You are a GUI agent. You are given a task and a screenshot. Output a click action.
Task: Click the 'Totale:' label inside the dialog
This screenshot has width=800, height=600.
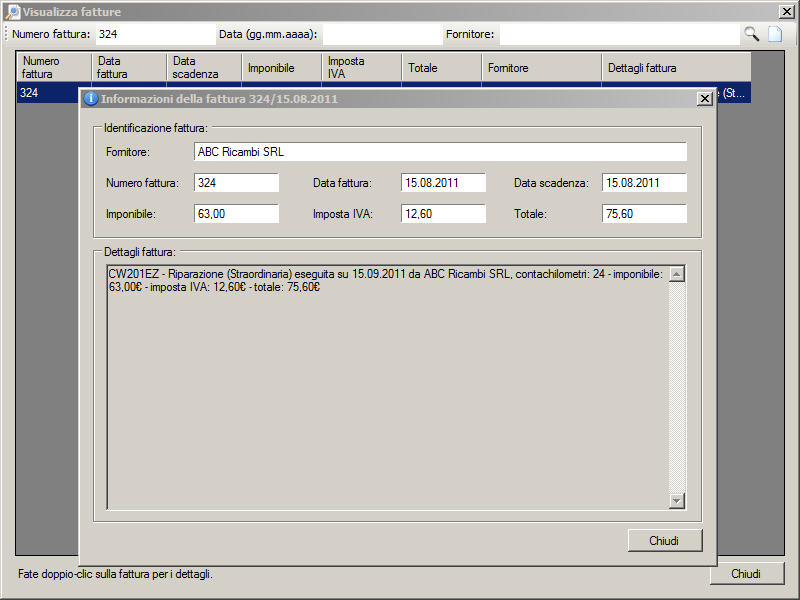[530, 214]
